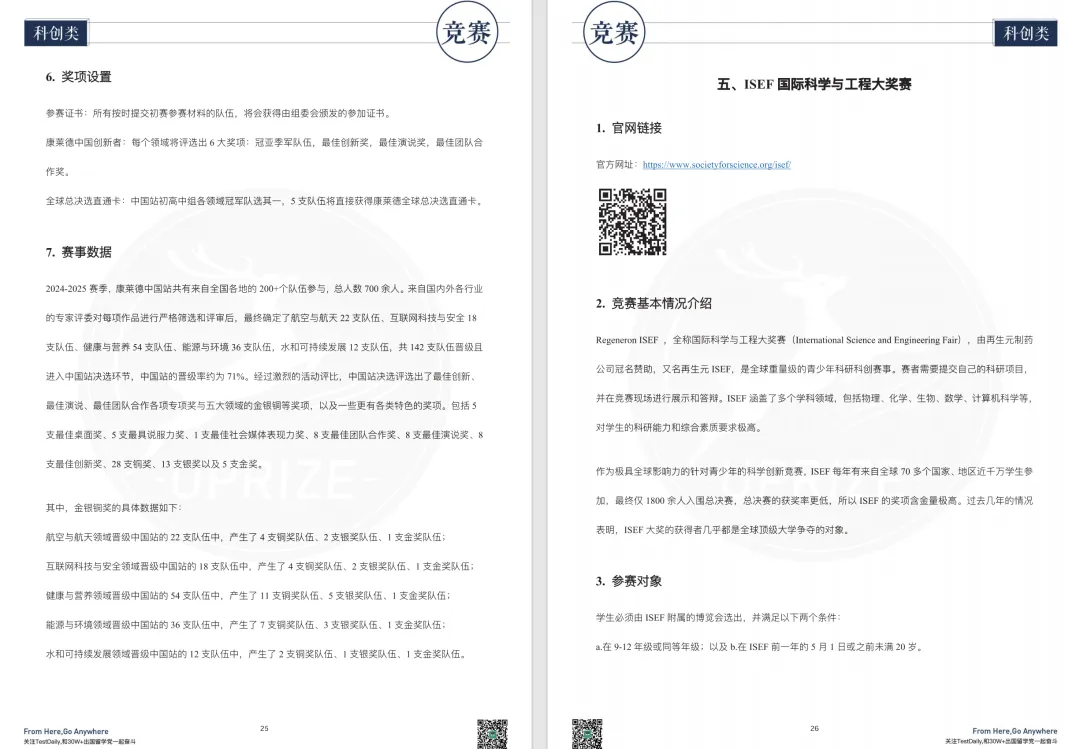The height and width of the screenshot is (749, 1080).
Task: Open the societyforscience.org/isef hyperlink
Action: click(716, 165)
